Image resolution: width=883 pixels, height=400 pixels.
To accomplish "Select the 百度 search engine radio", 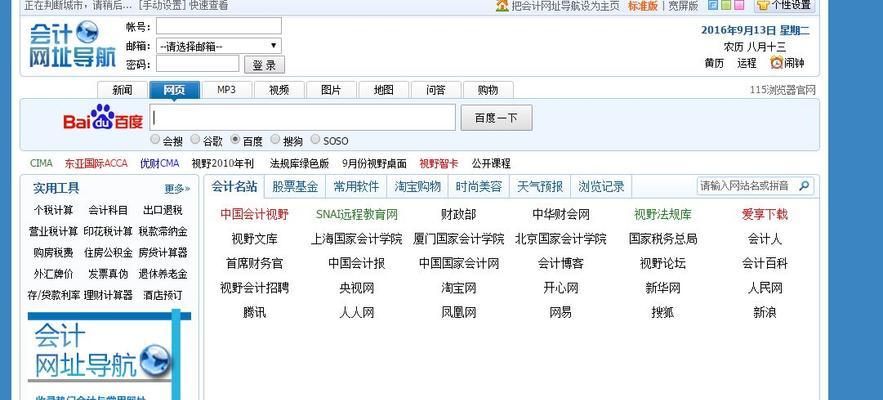I will pyautogui.click(x=235, y=139).
